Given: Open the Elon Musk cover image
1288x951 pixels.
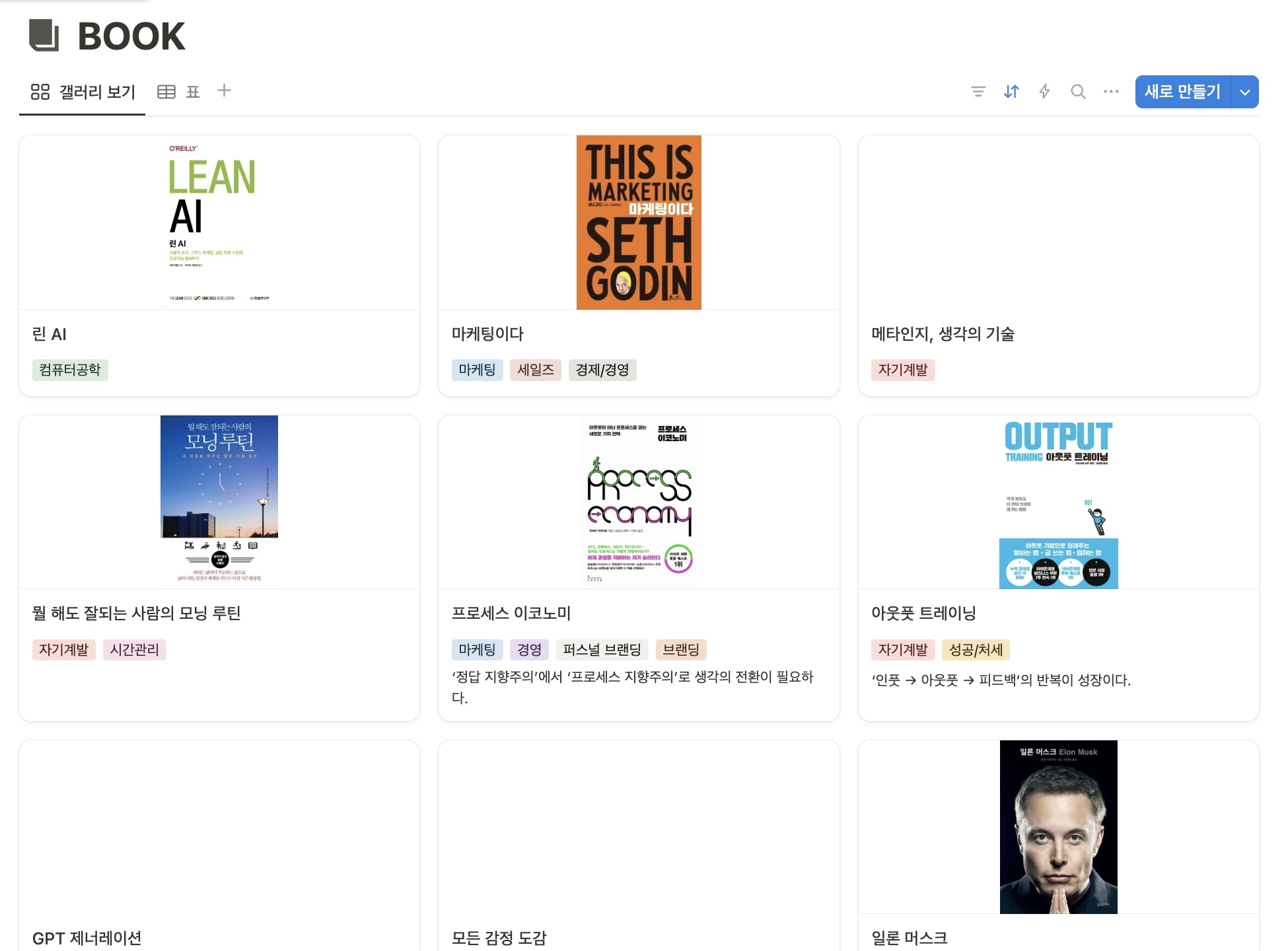Looking at the screenshot, I should coord(1058,827).
